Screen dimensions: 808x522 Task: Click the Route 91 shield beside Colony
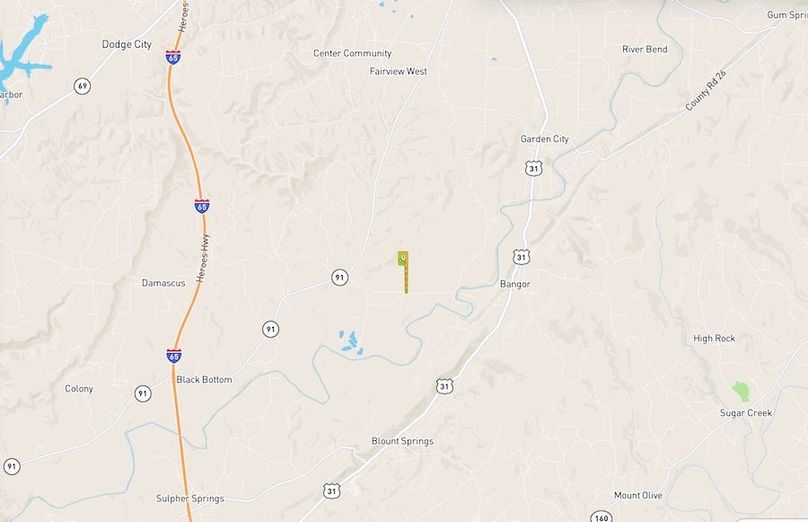(x=143, y=394)
